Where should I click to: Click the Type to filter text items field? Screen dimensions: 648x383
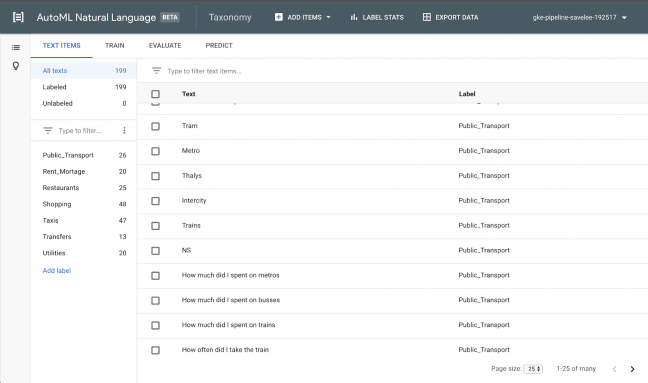[204, 71]
